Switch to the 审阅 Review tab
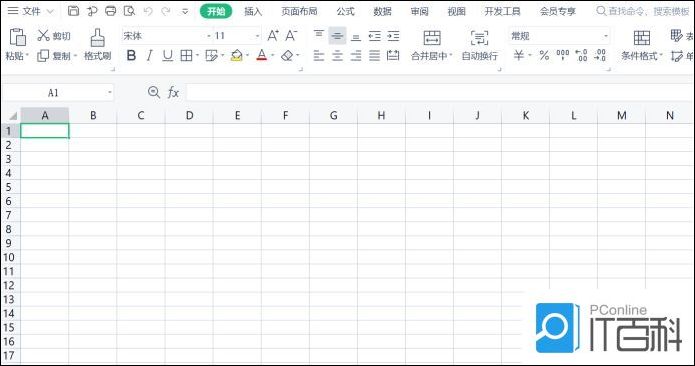Image resolution: width=695 pixels, height=366 pixels. 419,11
